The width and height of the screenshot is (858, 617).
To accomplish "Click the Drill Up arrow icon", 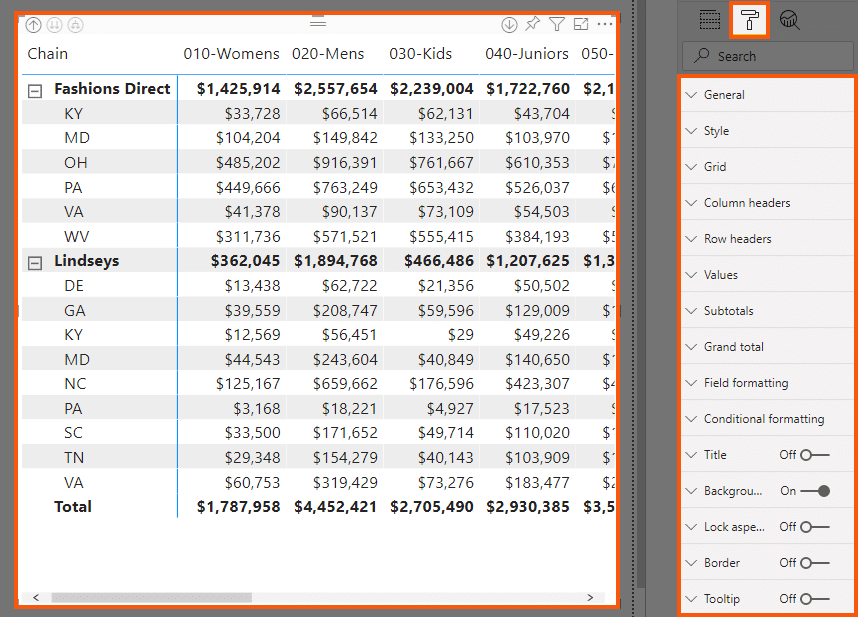I will click(x=33, y=25).
